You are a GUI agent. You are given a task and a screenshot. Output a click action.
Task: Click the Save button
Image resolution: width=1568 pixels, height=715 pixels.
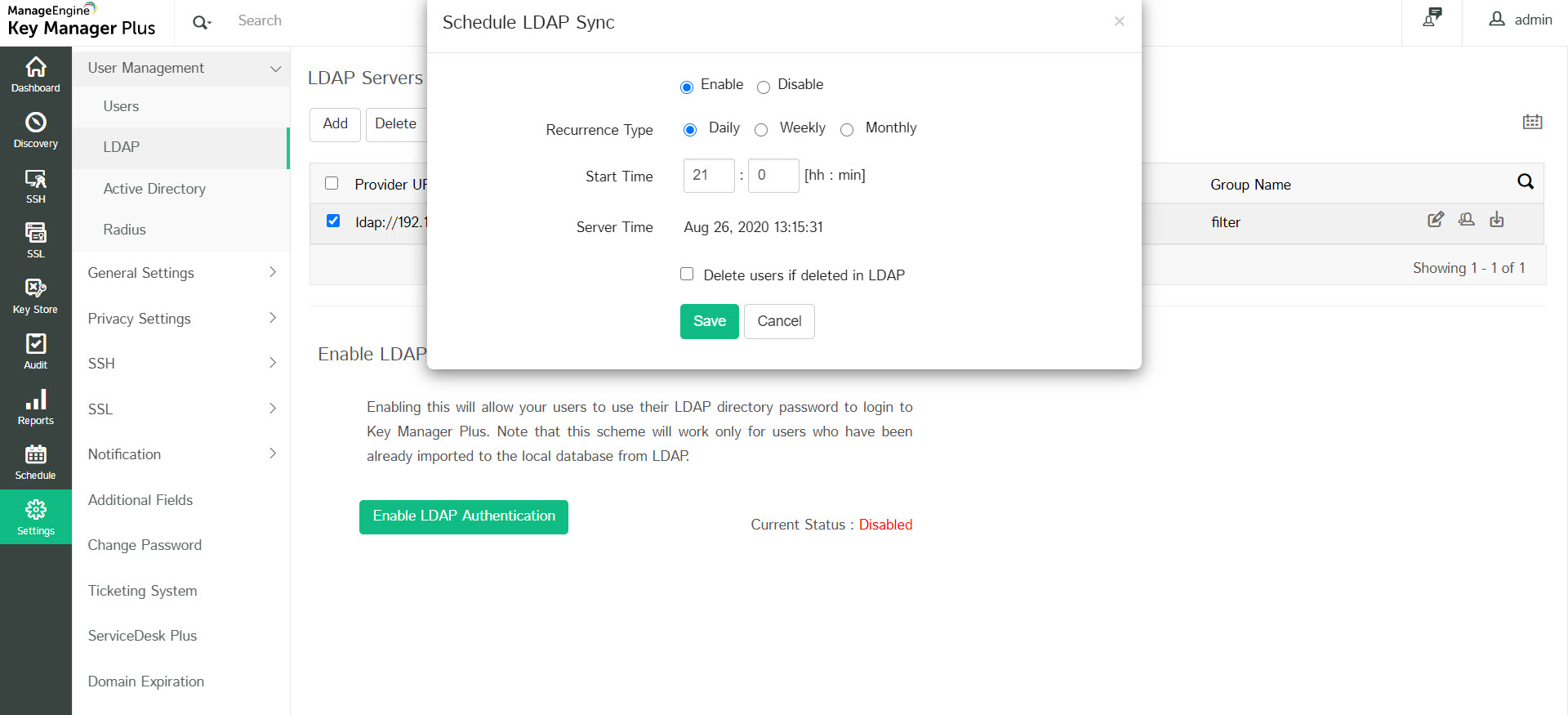(x=709, y=321)
